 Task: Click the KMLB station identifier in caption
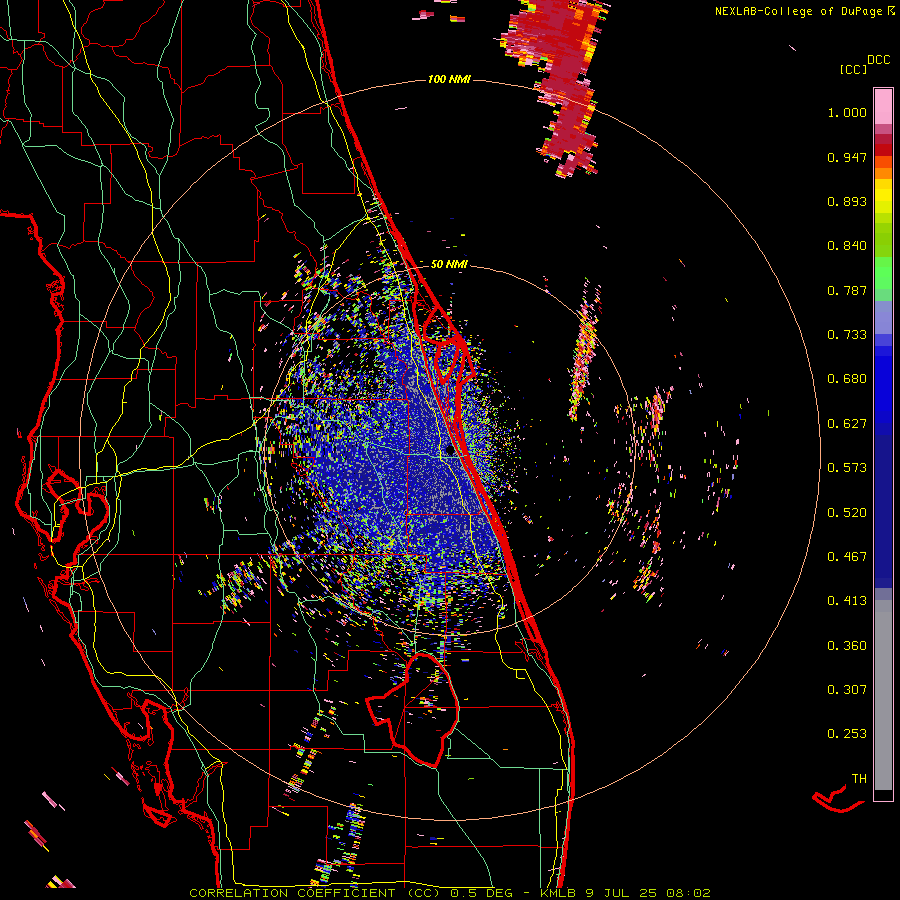coord(560,893)
